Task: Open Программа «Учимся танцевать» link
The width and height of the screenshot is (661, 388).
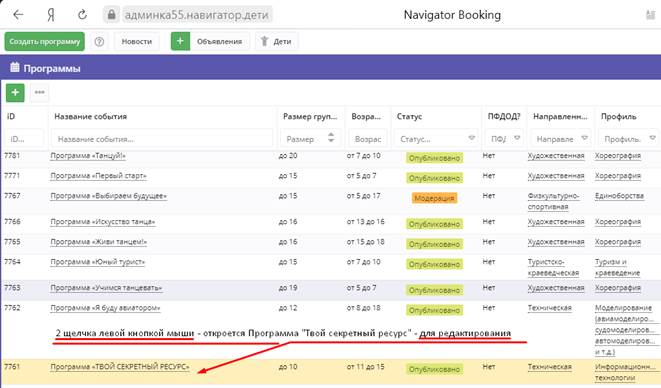Action: click(106, 288)
